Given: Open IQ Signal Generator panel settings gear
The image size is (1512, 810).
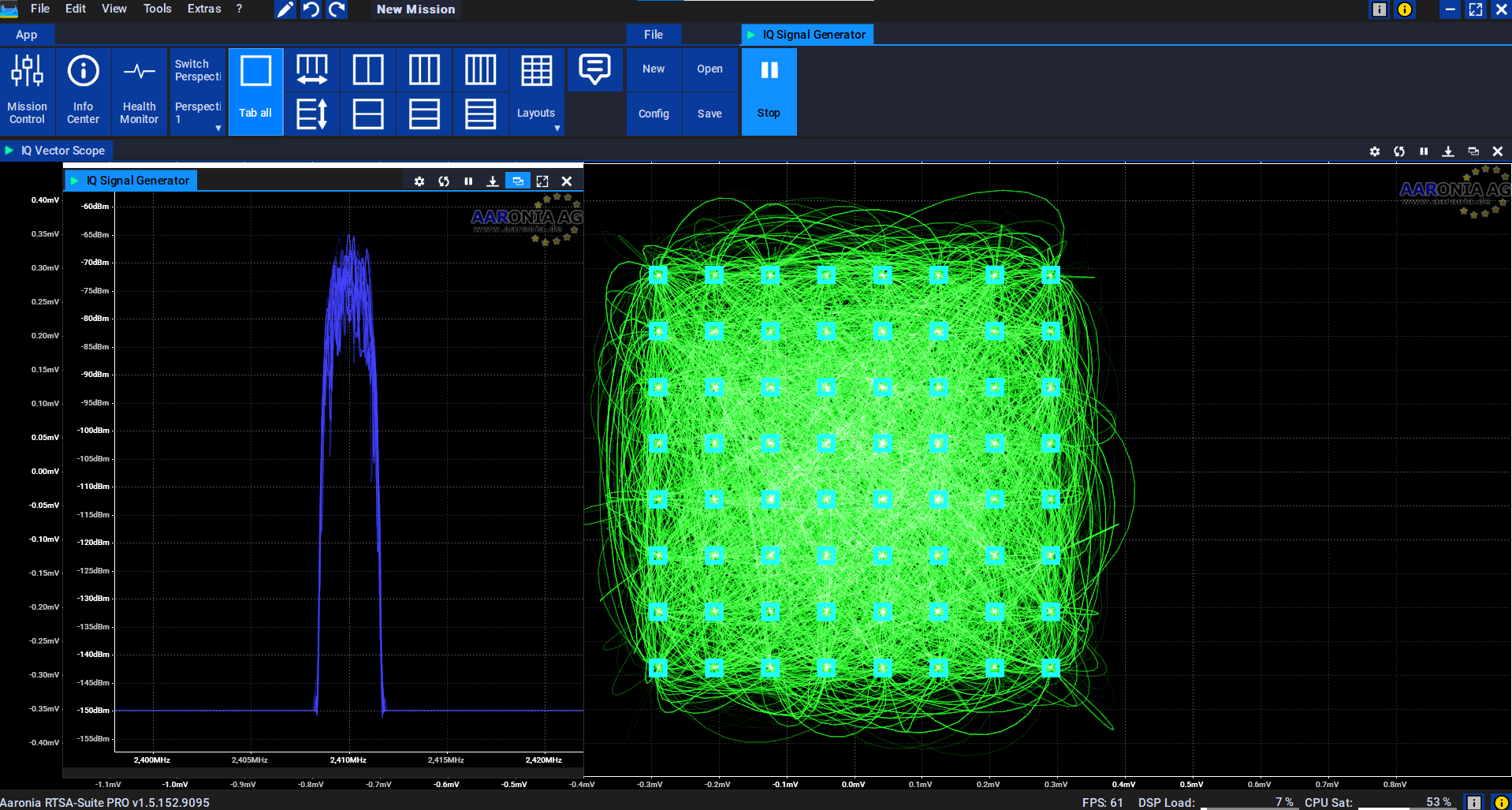Looking at the screenshot, I should coord(419,181).
